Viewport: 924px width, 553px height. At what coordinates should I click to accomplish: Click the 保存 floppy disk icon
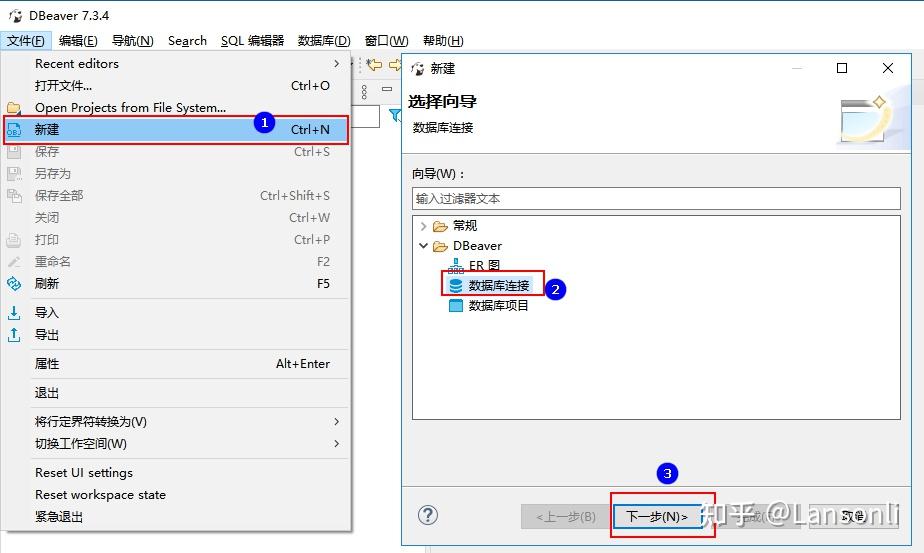14,152
